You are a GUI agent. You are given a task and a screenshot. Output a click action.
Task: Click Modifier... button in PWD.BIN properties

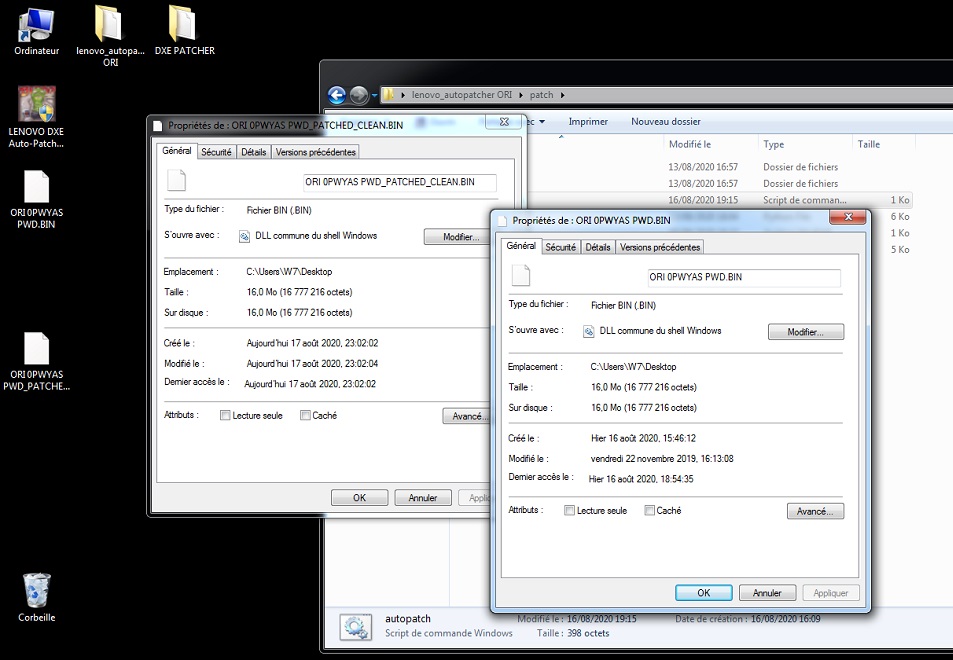(x=805, y=332)
